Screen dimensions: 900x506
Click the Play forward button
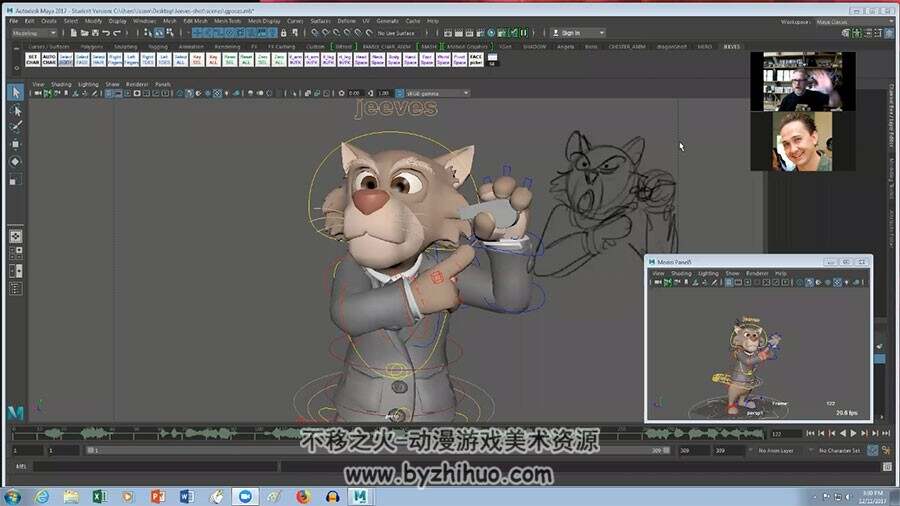[x=853, y=434]
